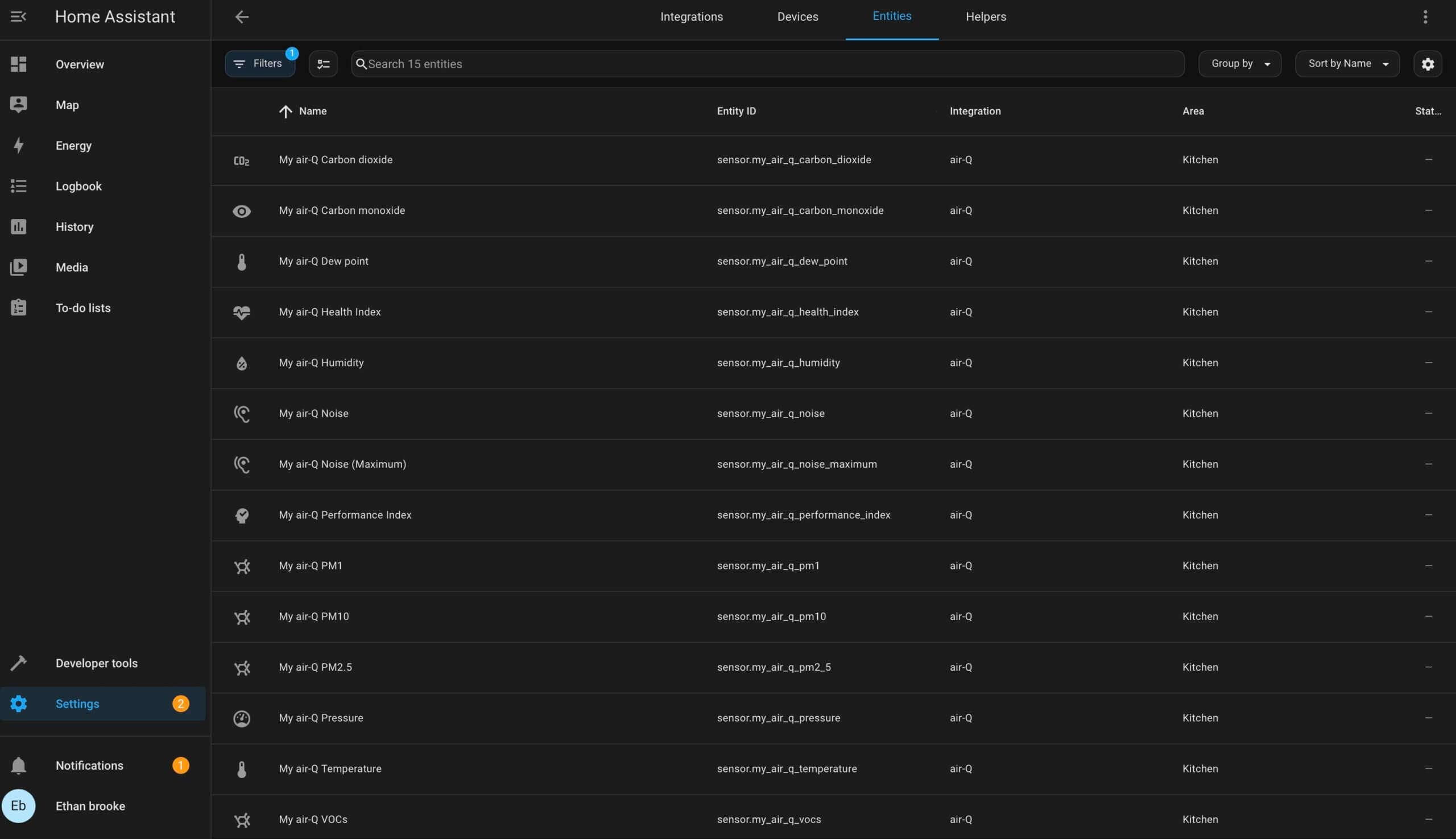Screen dimensions: 1456x839
Task: Click the ear icon for Noise (Maximum)
Action: [241, 465]
